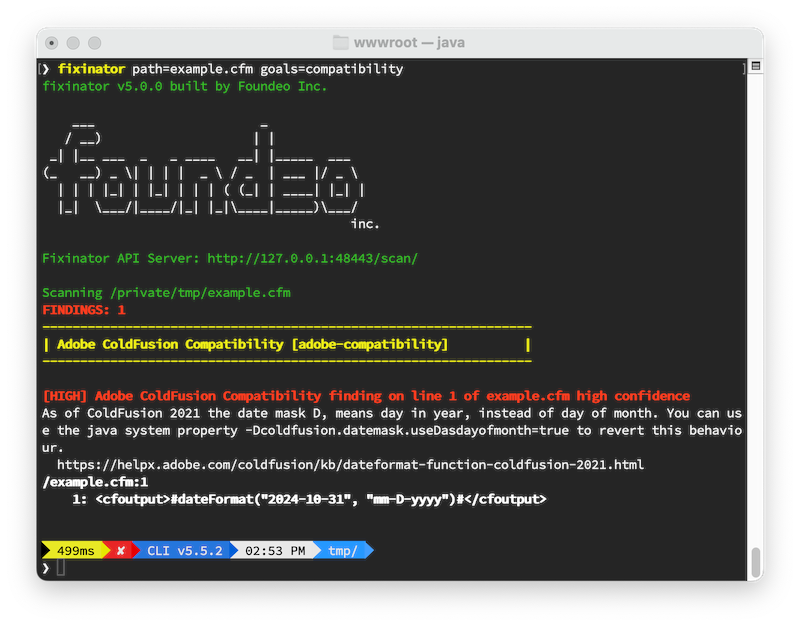Click the "inc." text under the logo
Image resolution: width=800 pixels, height=626 pixels.
(365, 223)
